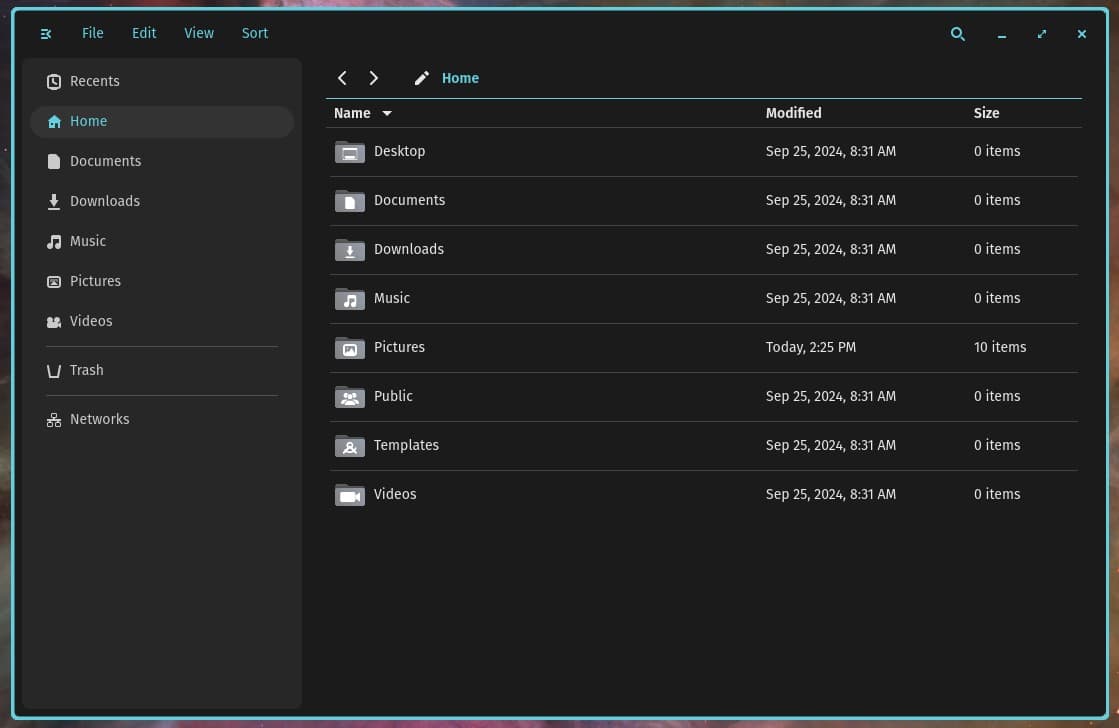Open the File menu
1119x728 pixels.
(x=92, y=33)
